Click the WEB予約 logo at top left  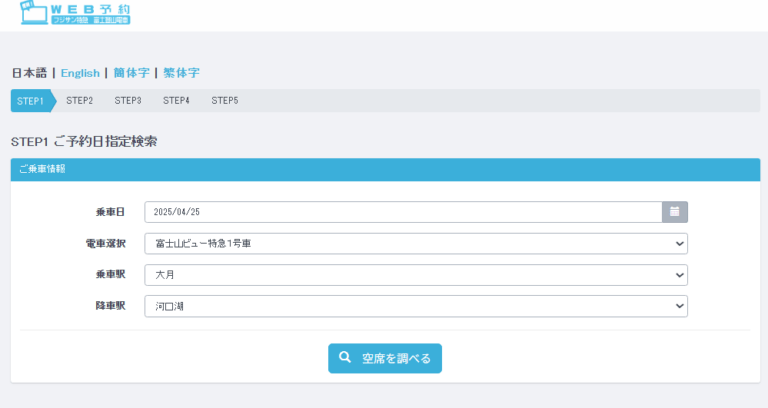tap(75, 14)
